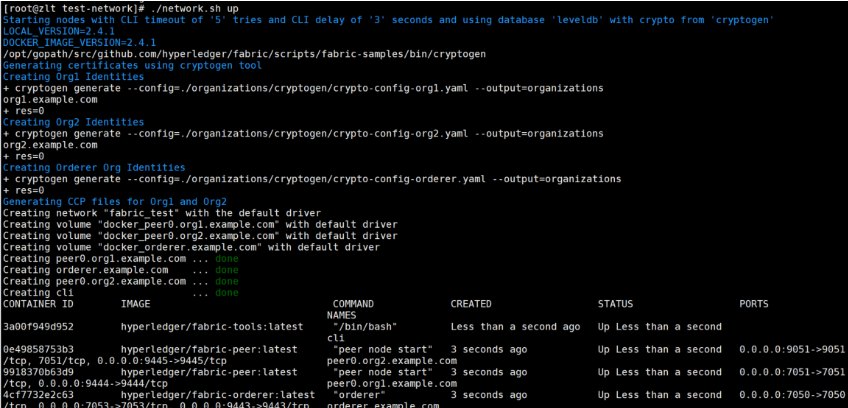The image size is (848, 408).
Task: Click 'Creating peer0.org1.example.com ... done' line
Action: (x=121, y=259)
